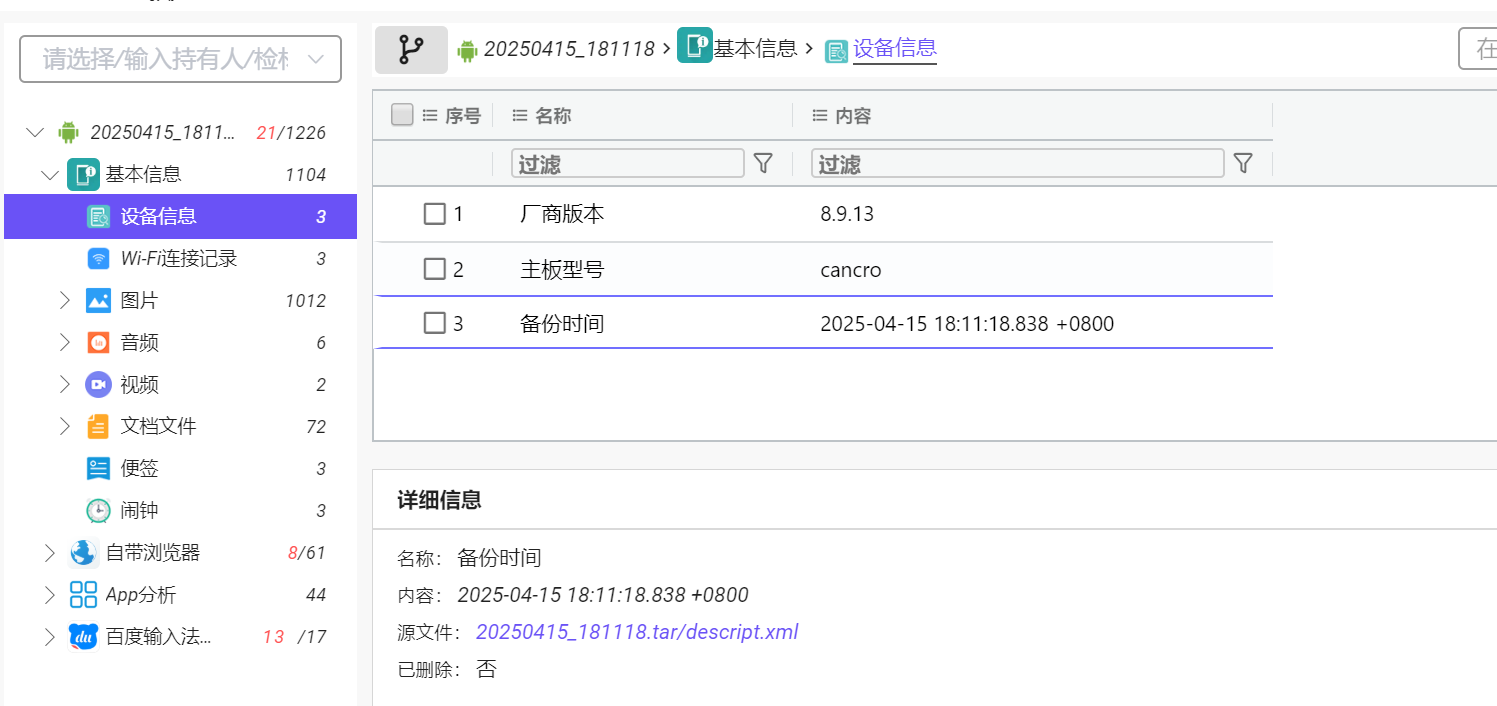
Task: Expand the 视频 tree node
Action: coord(64,385)
